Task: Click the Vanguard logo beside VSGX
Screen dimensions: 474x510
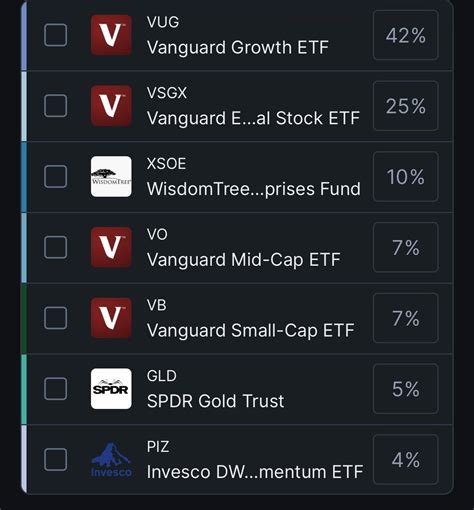Action: [111, 106]
